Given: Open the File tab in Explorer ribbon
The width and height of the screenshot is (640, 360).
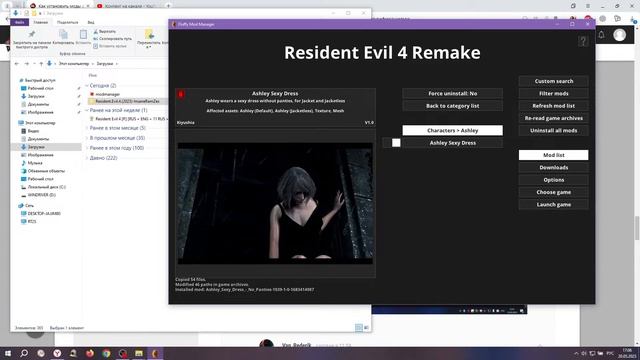Looking at the screenshot, I should 20,22.
